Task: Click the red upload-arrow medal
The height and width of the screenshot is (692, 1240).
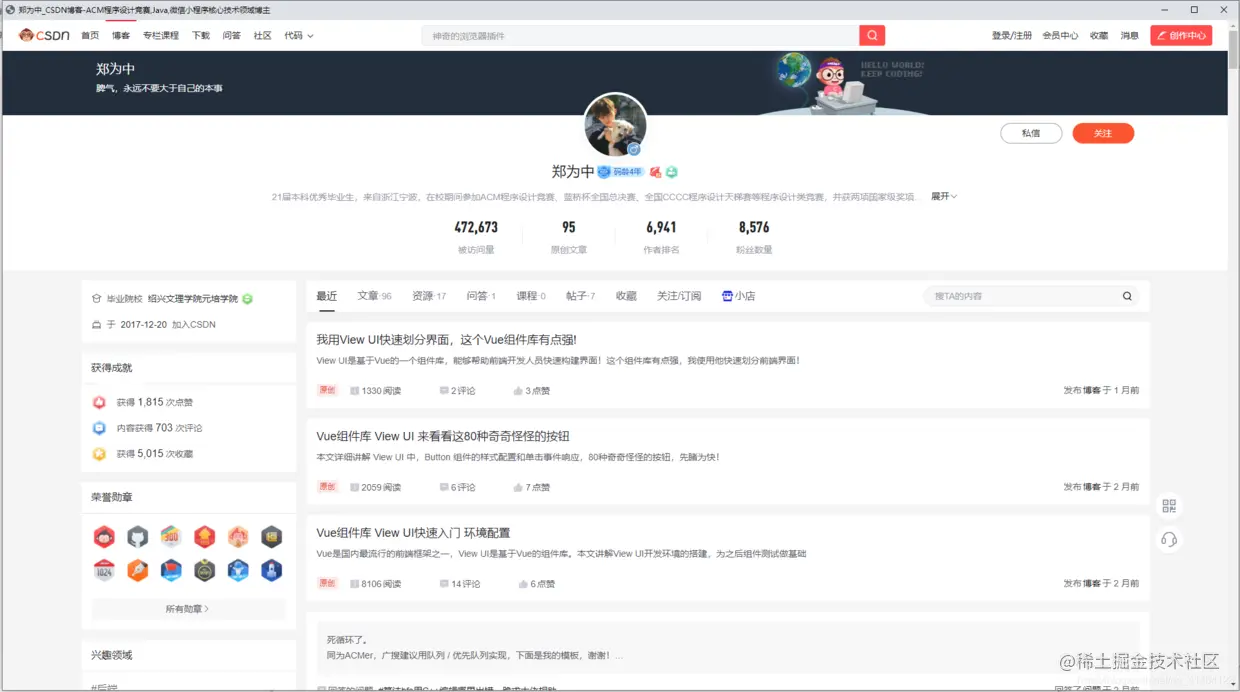Action: (x=205, y=537)
